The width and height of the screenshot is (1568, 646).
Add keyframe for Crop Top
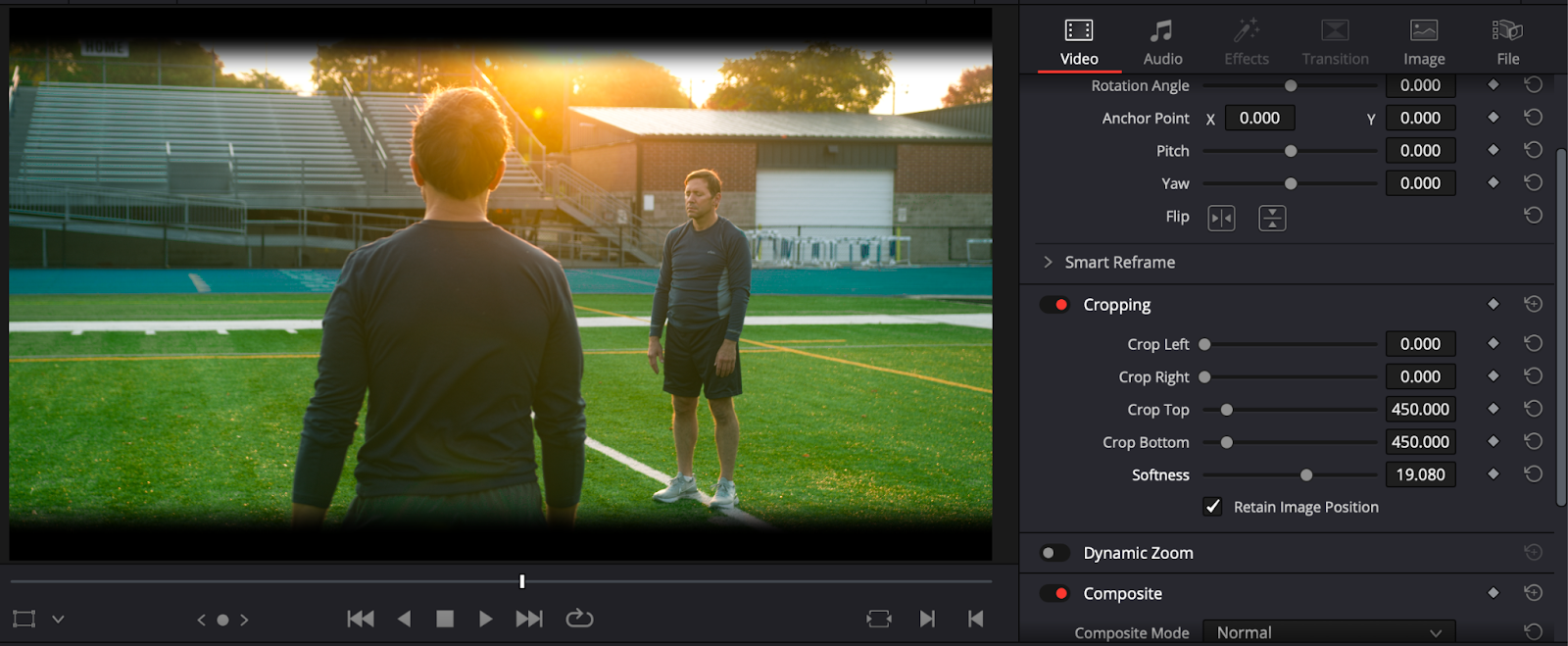[1494, 409]
